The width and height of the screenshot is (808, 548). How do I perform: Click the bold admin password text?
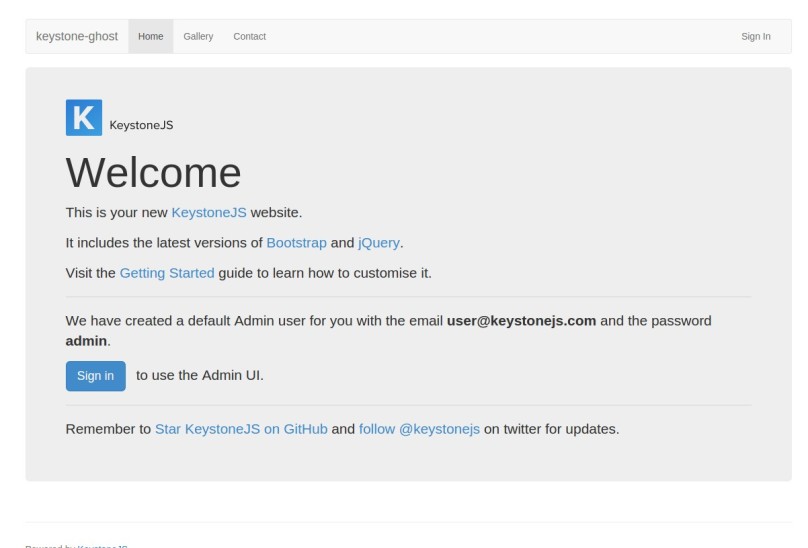(86, 341)
